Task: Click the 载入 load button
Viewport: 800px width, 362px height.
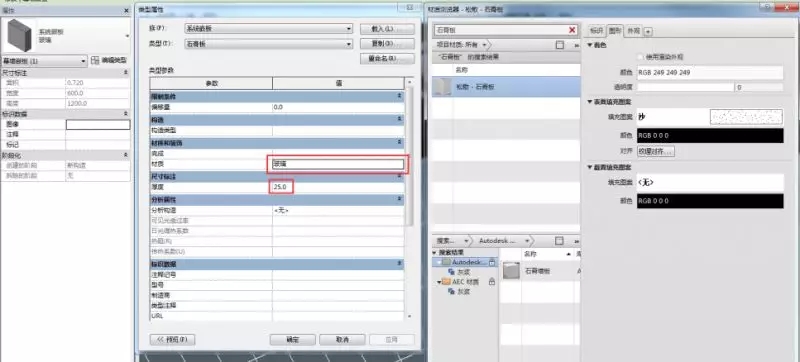Action: [387, 29]
